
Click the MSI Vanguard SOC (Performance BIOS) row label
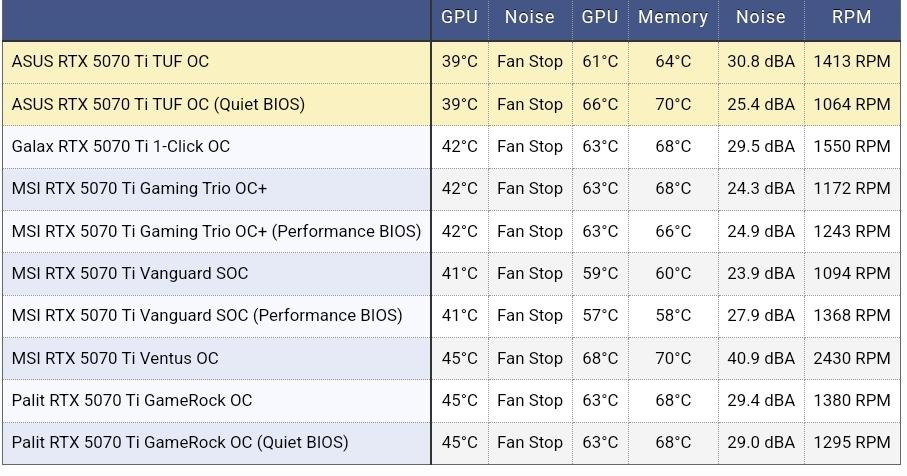(207, 315)
